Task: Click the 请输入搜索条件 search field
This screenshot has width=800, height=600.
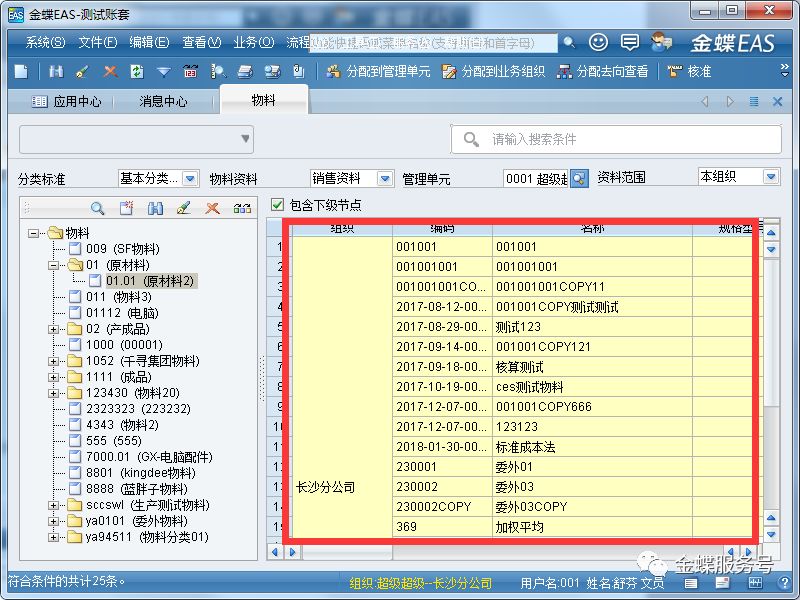Action: (x=616, y=139)
